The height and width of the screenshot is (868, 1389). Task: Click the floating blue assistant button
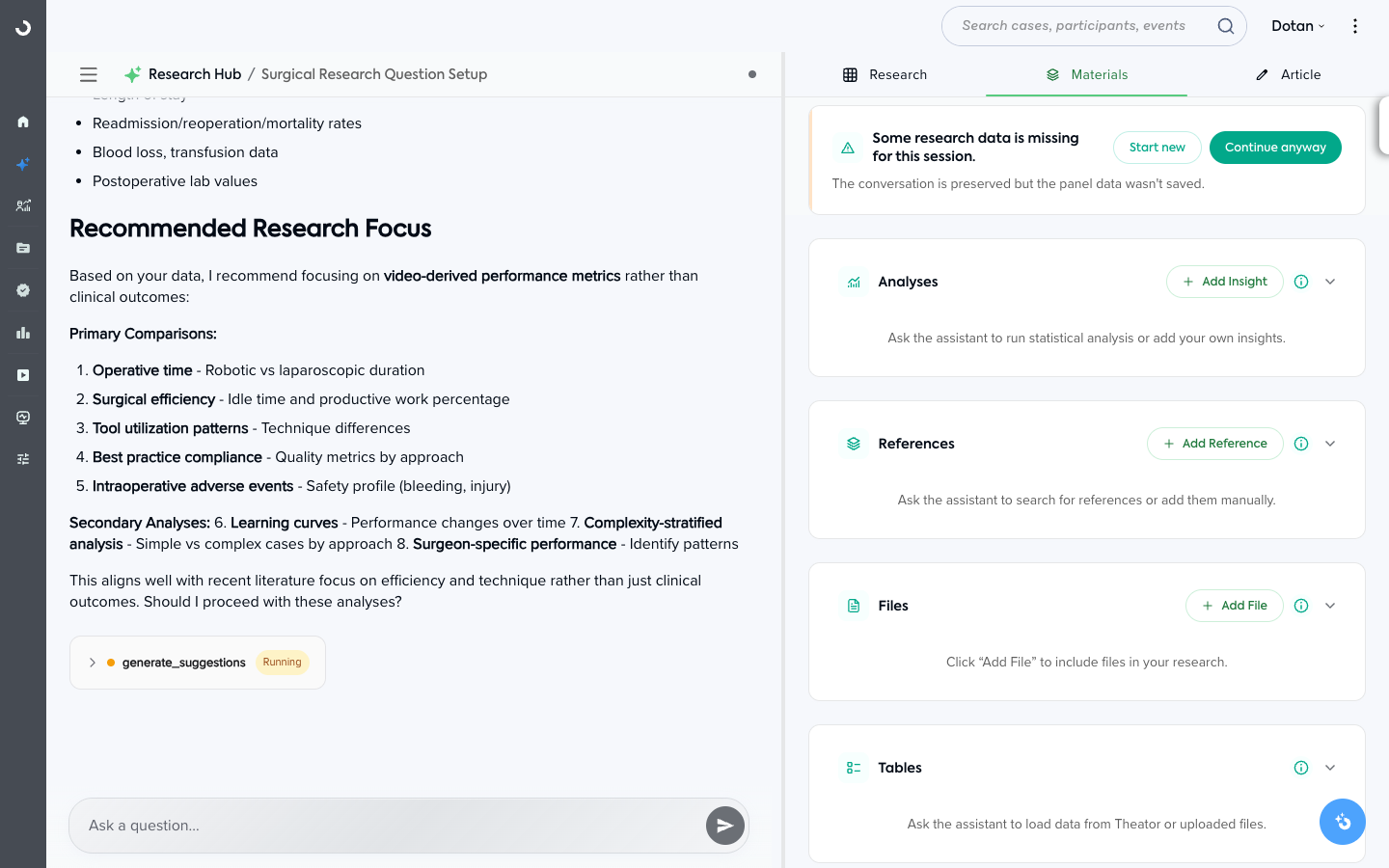(1343, 822)
